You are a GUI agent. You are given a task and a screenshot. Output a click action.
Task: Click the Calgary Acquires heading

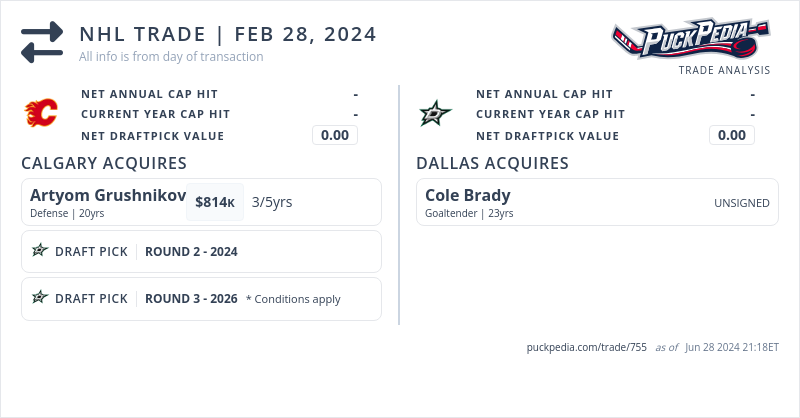tap(104, 163)
